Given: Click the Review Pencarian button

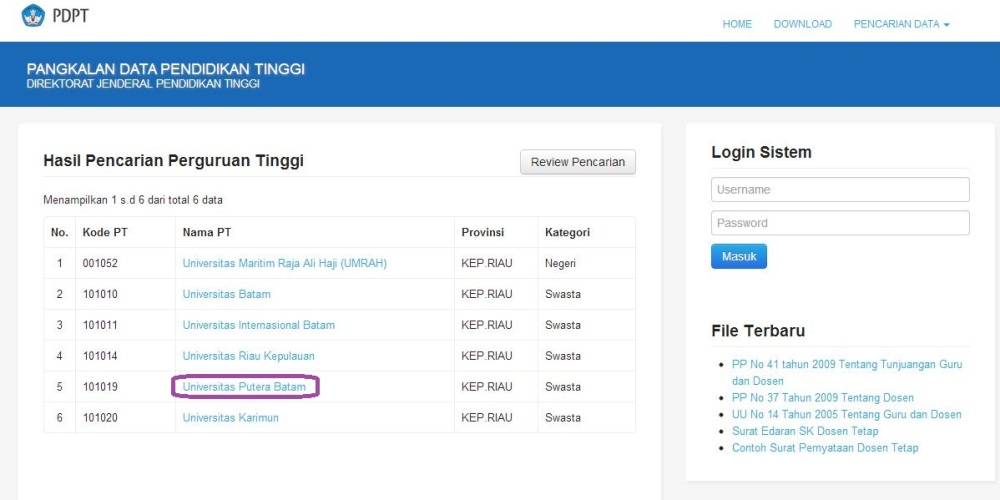Looking at the screenshot, I should pyautogui.click(x=578, y=162).
